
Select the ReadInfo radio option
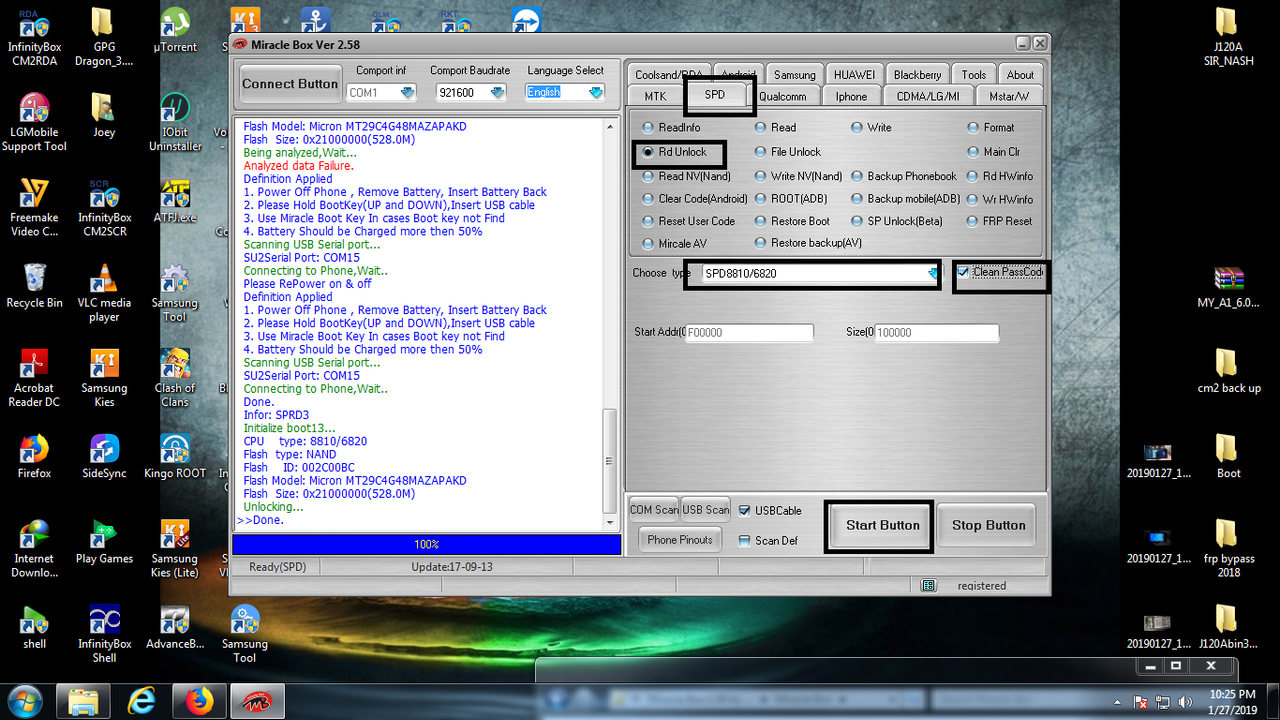pos(671,127)
